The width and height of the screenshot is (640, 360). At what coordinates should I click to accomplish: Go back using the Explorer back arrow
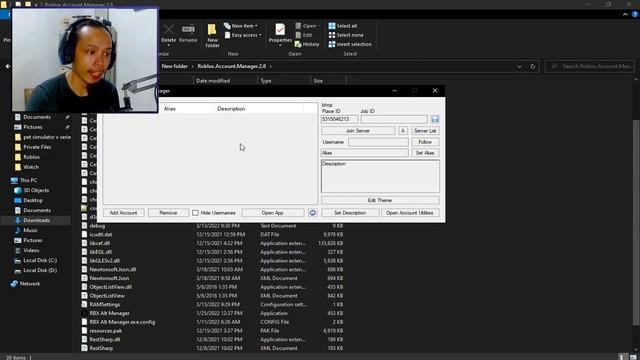(x=8, y=66)
